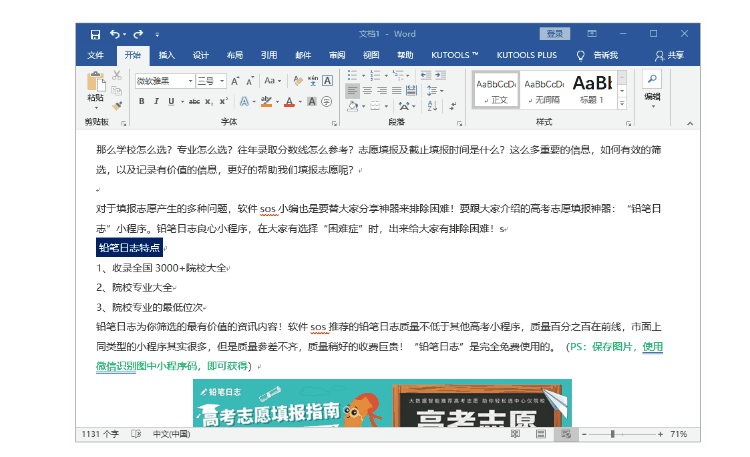Click the Find magnifier icon in editing group
Image resolution: width=750 pixels, height=457 pixels.
tap(652, 79)
